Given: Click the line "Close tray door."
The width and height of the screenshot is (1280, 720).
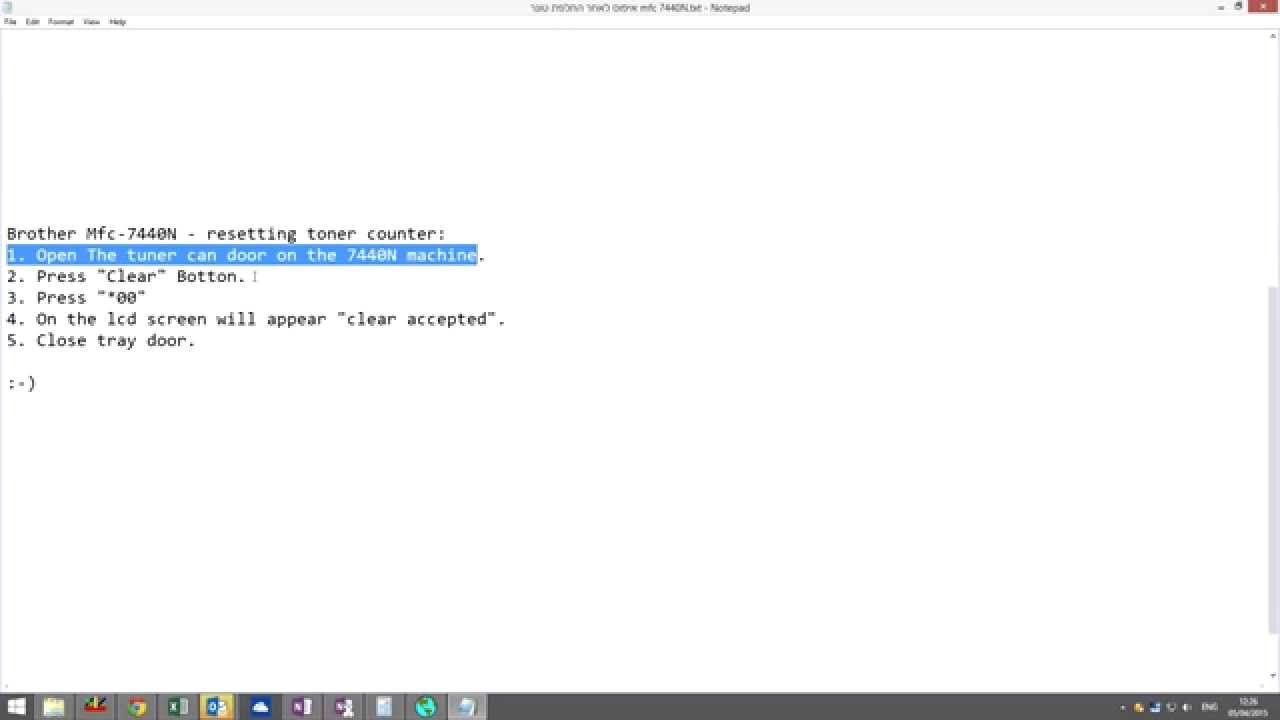Looking at the screenshot, I should (101, 341).
